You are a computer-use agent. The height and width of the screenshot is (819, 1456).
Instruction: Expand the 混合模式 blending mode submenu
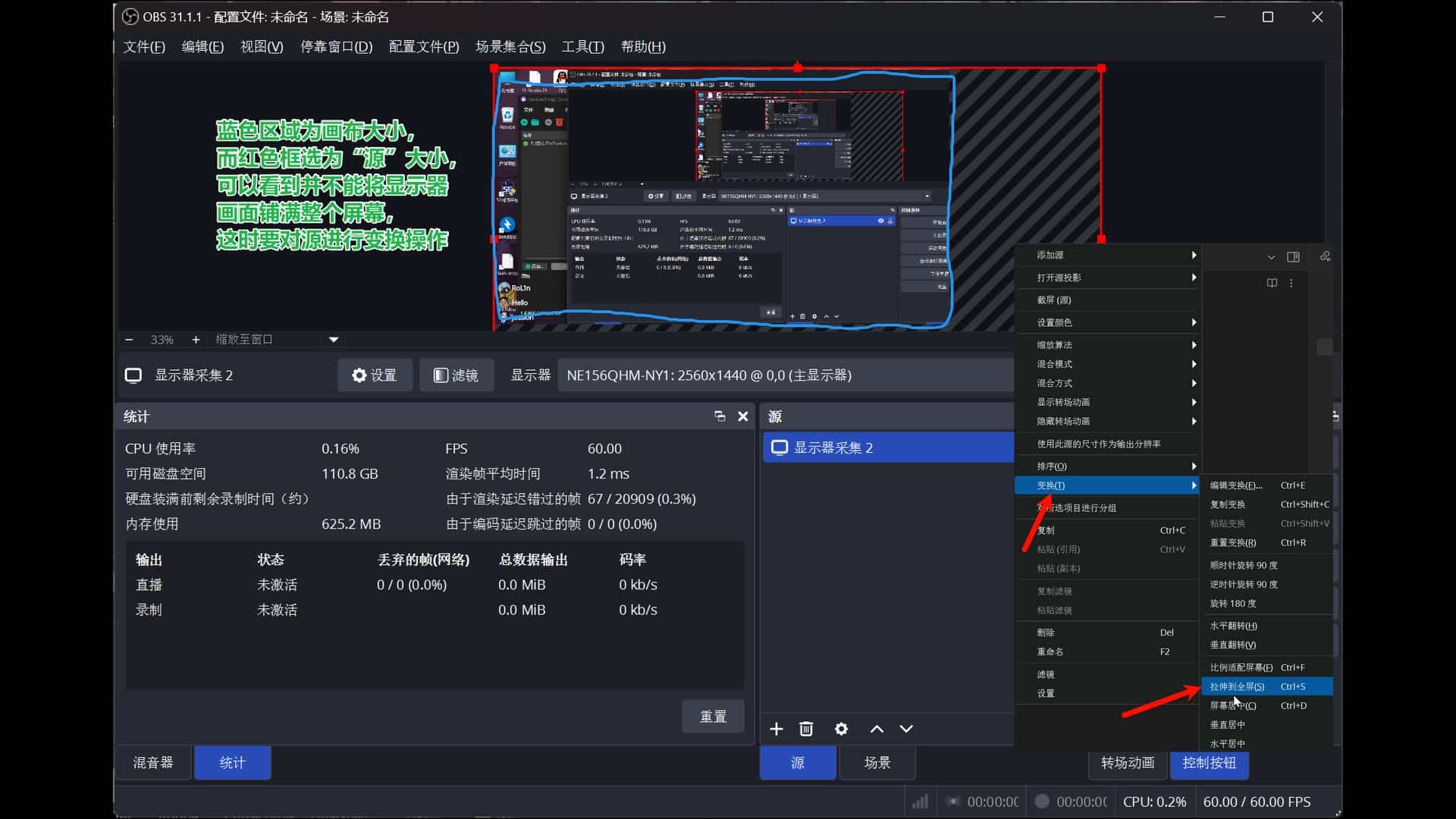coord(1108,364)
